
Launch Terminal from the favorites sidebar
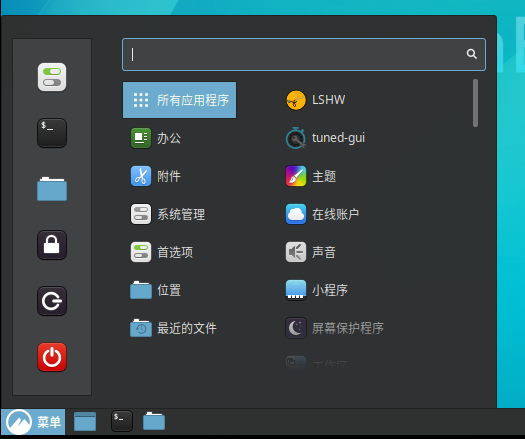tap(52, 133)
